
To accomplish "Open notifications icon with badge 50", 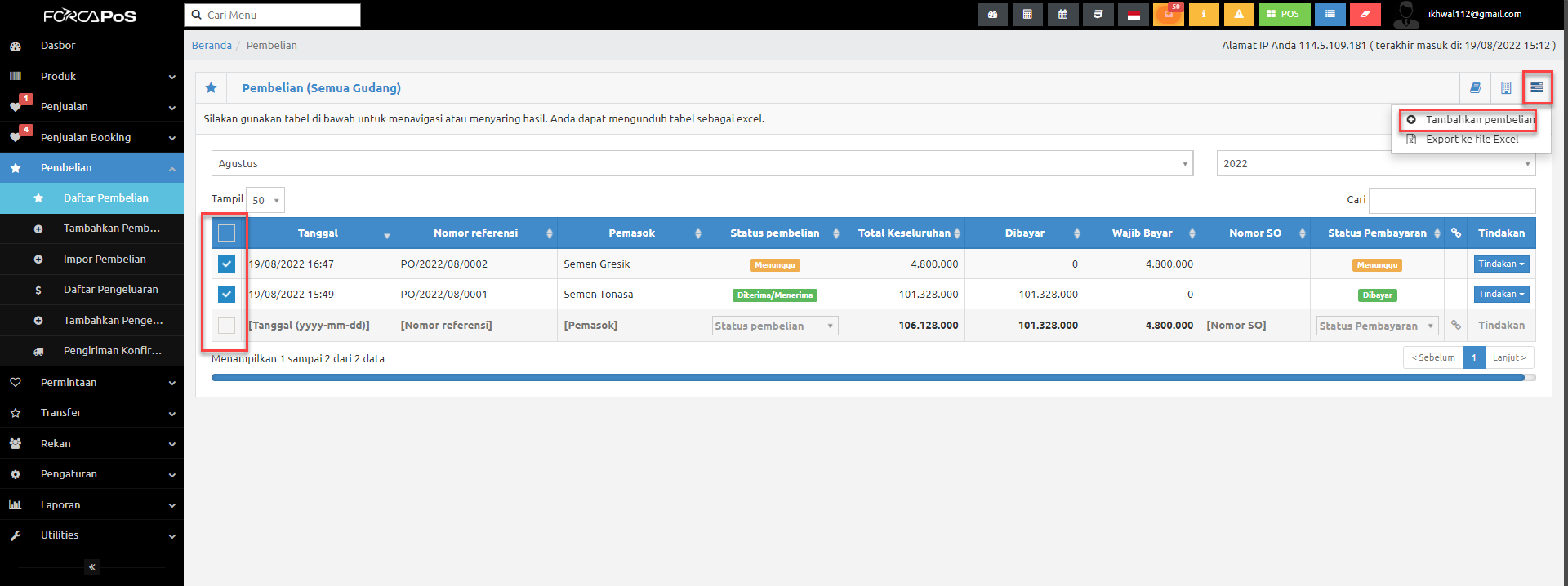I will pyautogui.click(x=1169, y=15).
